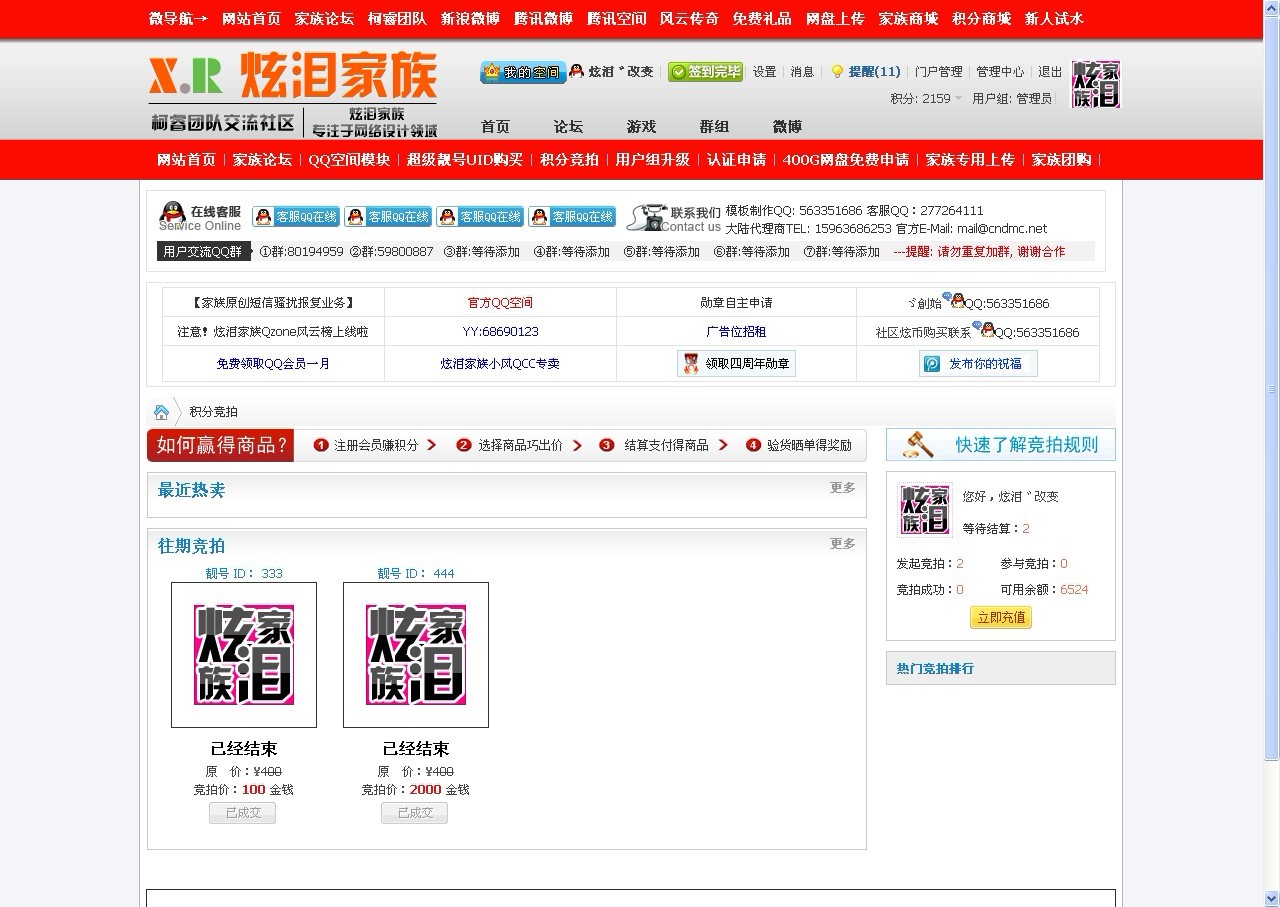
Task: Open 我的空间 button with crown icon
Action: (x=523, y=72)
